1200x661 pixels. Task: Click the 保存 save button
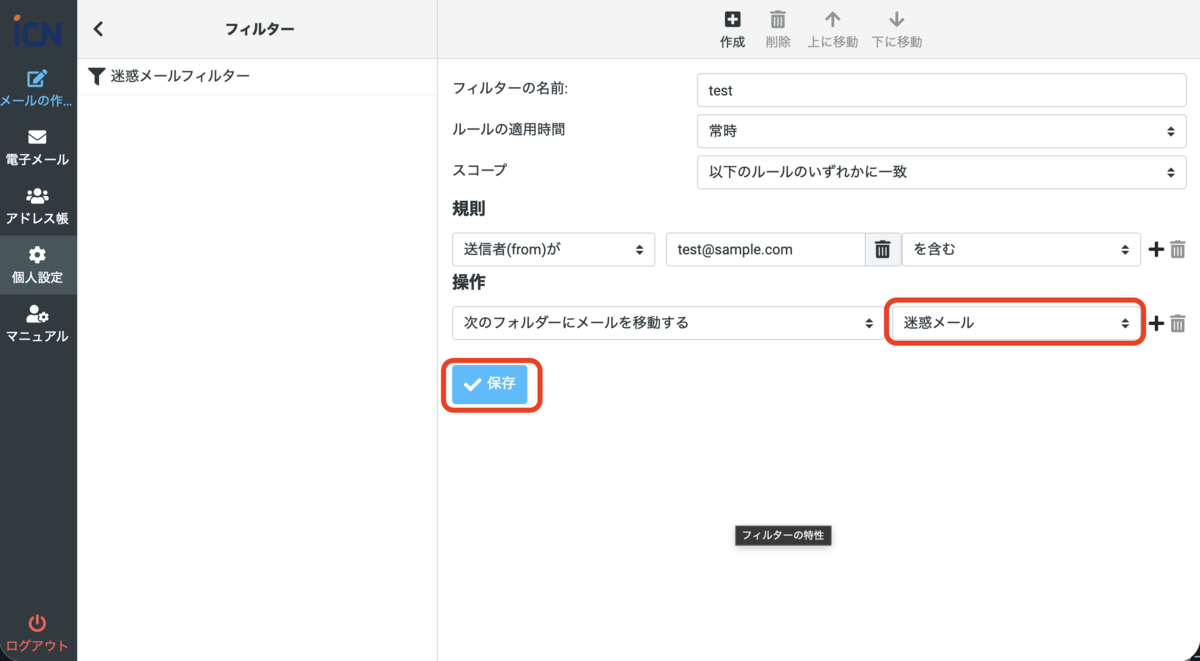tap(491, 384)
